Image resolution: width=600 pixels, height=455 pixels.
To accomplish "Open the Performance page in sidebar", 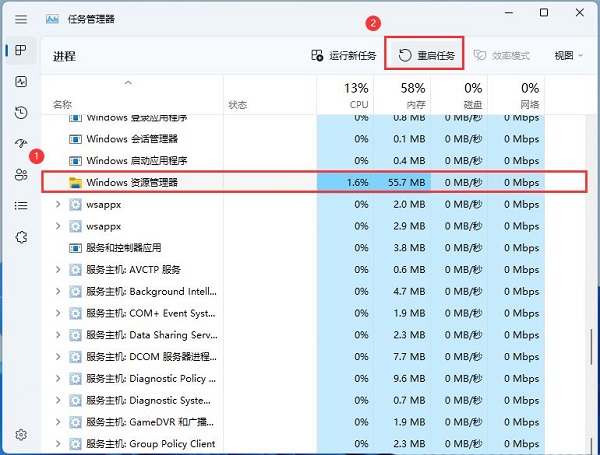I will pyautogui.click(x=21, y=82).
